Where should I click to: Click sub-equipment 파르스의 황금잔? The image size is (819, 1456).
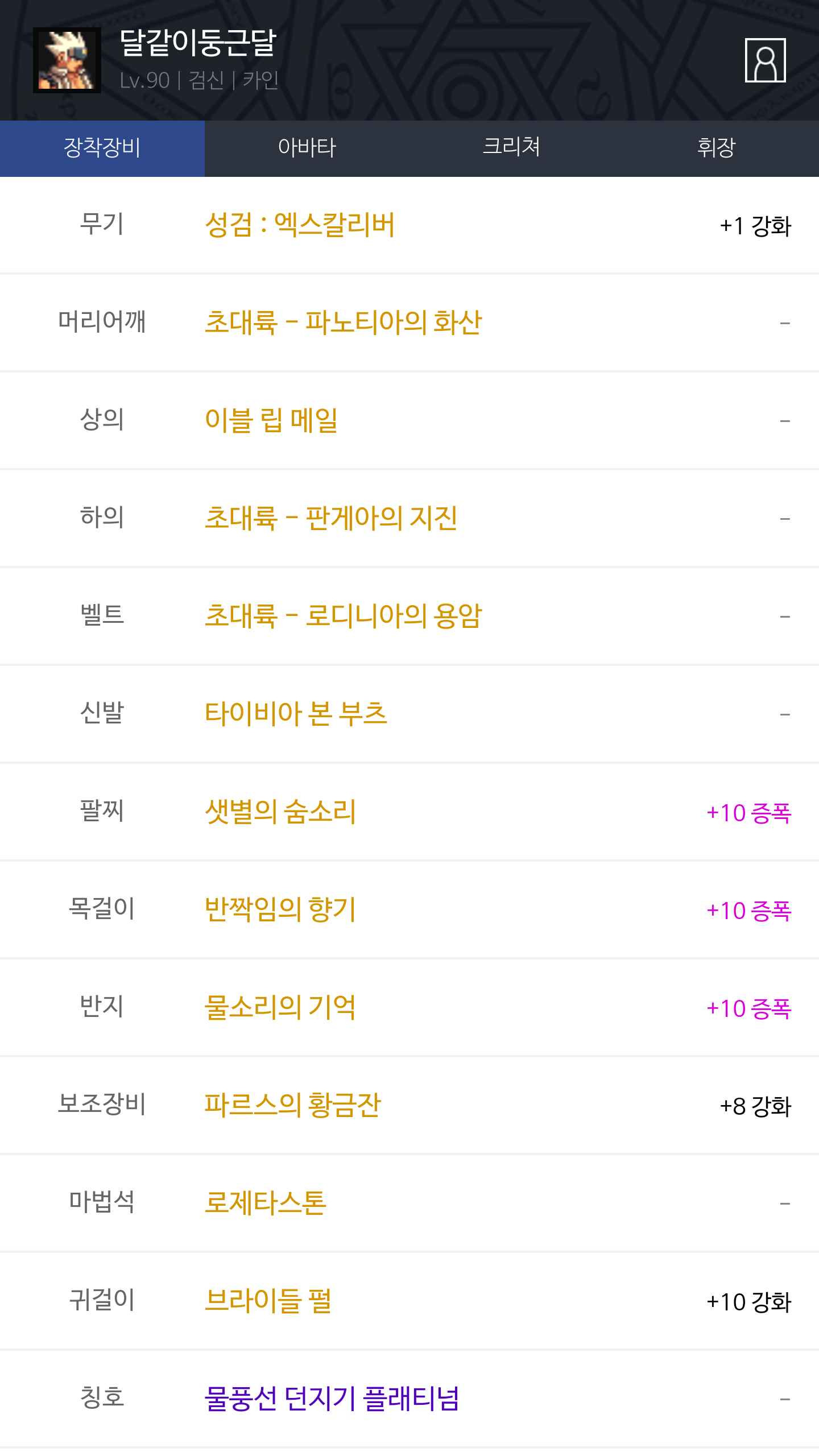click(292, 1105)
